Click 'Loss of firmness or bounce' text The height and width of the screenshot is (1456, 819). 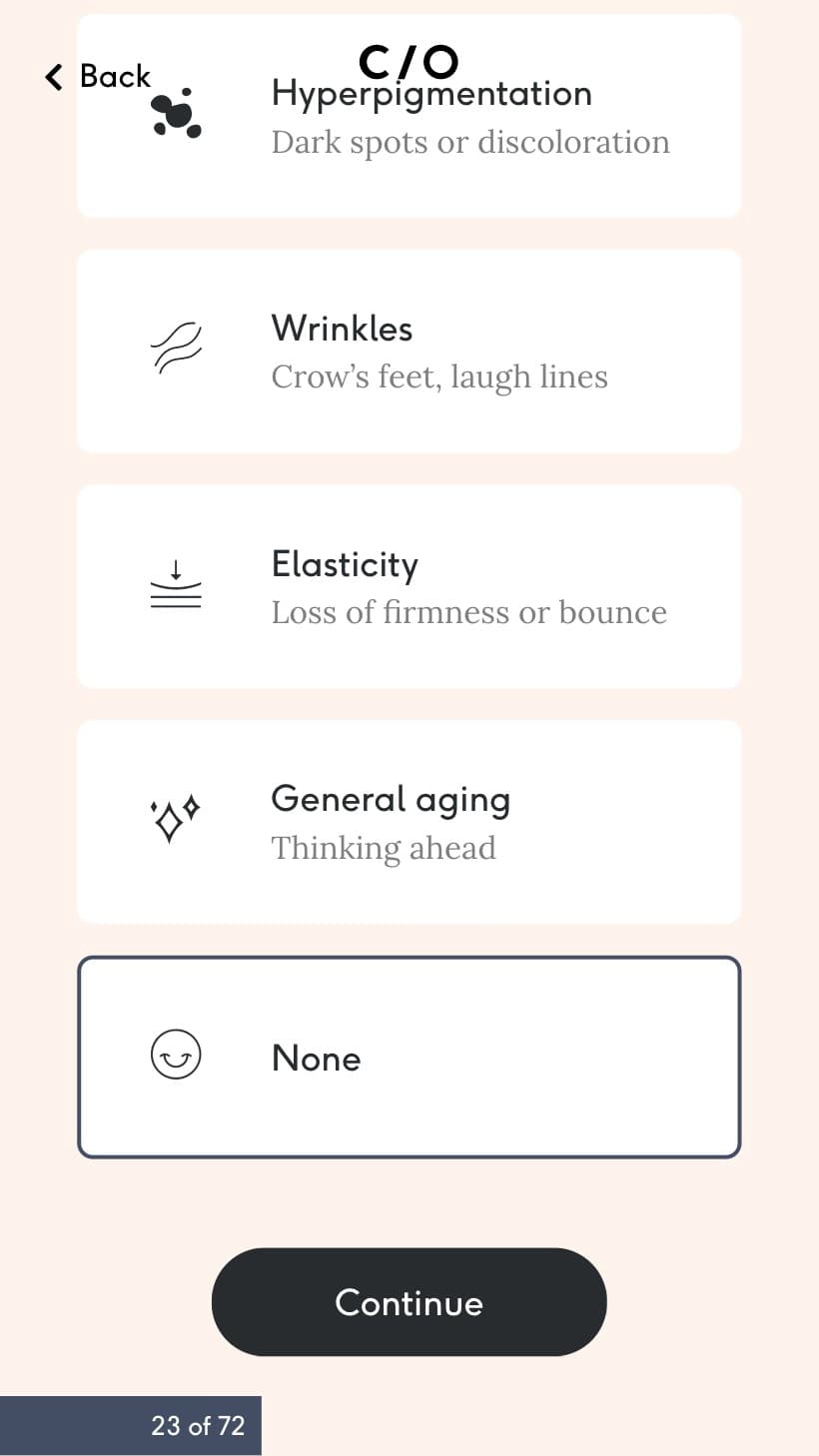[x=469, y=612]
